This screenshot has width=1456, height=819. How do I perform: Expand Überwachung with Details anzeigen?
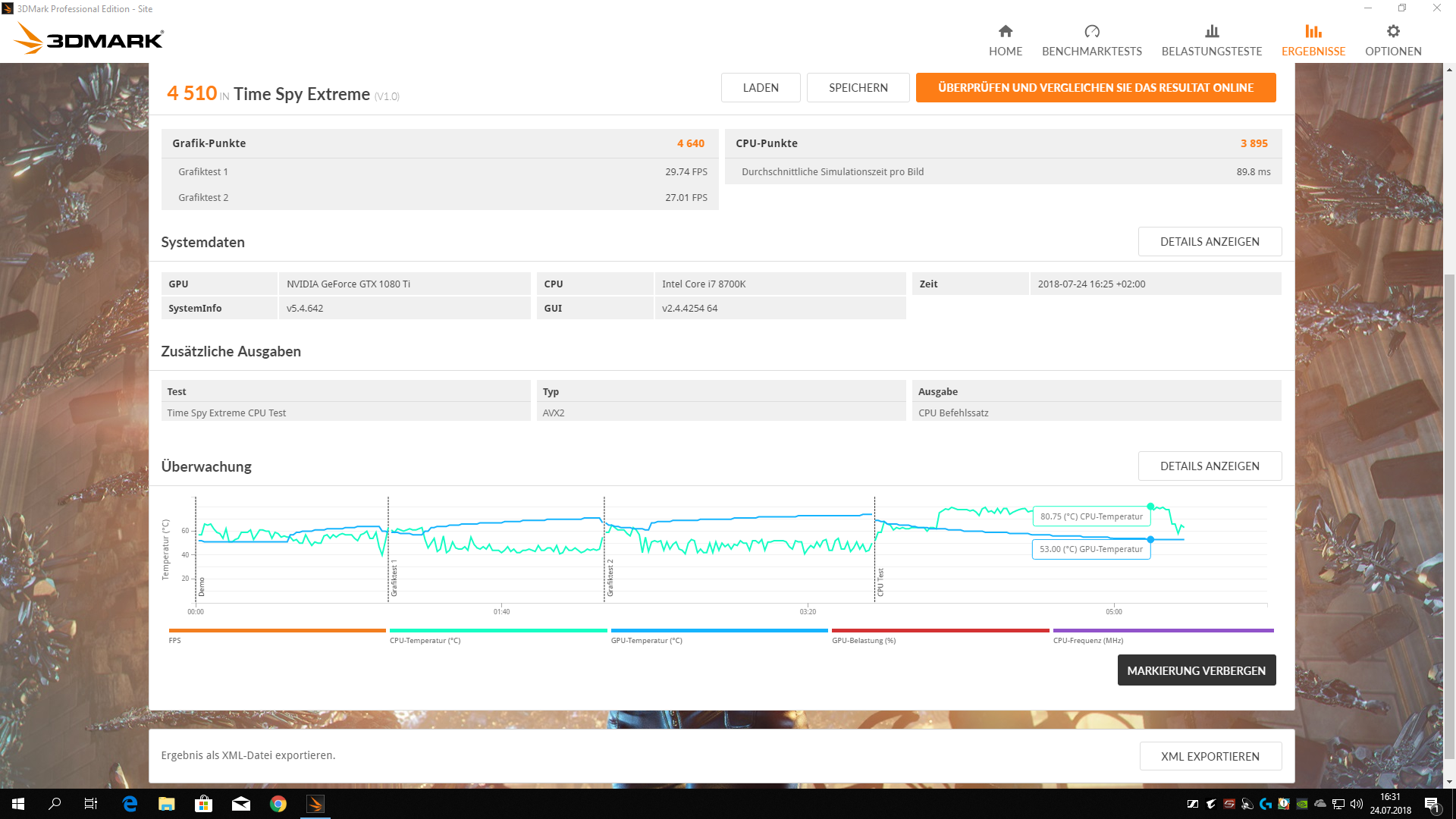[x=1210, y=466]
